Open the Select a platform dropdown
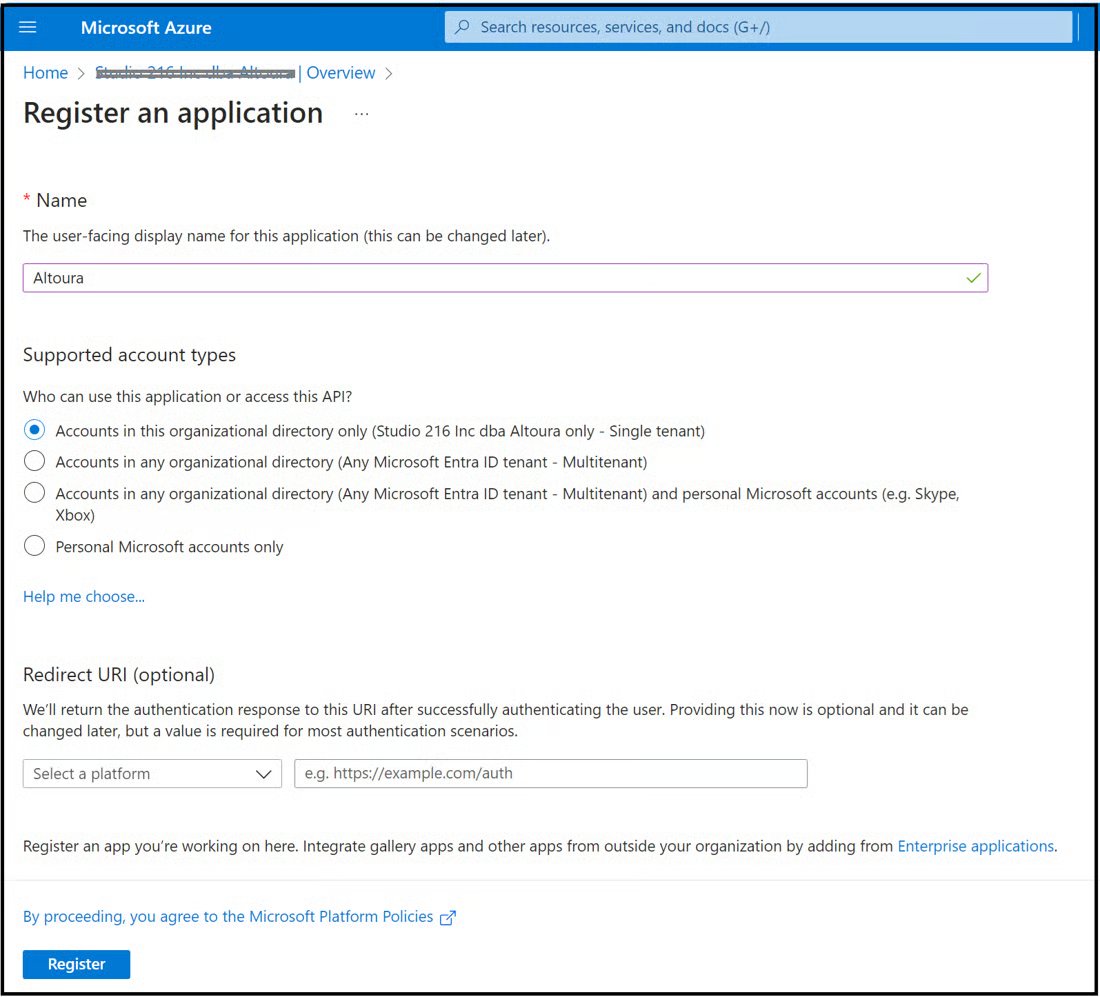The height and width of the screenshot is (997, 1100). pyautogui.click(x=152, y=773)
